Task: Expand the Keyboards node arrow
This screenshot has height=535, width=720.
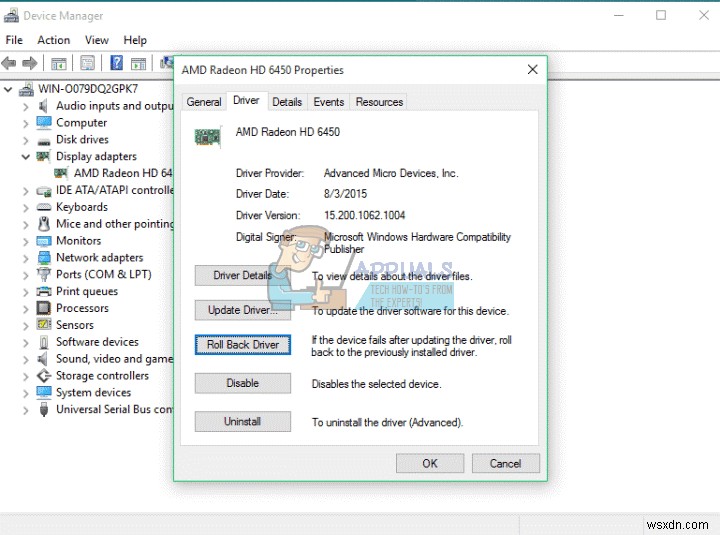Action: [x=26, y=208]
